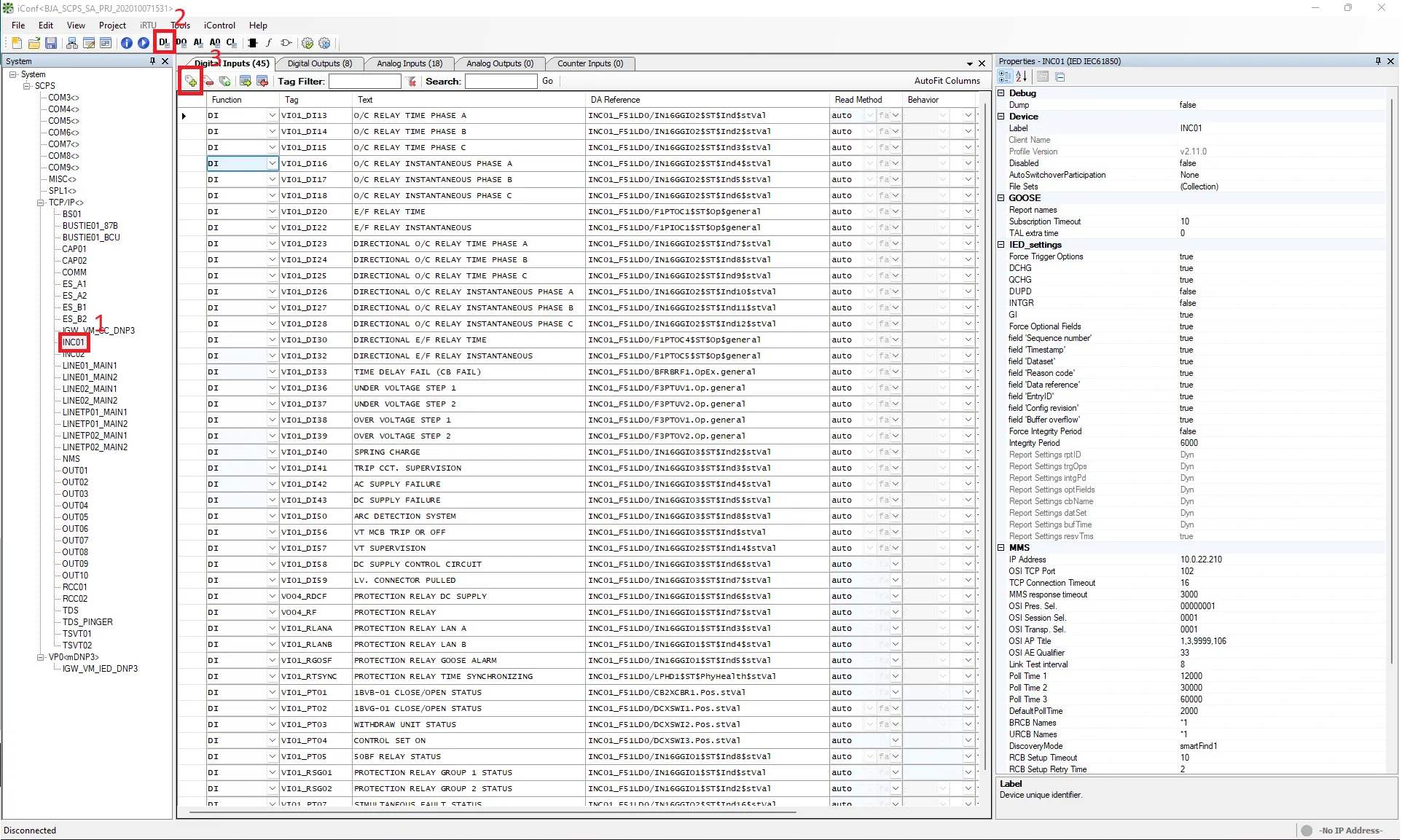Screen dimensions: 1402x840
Task: Save project with the floppy disk icon
Action: [51, 43]
